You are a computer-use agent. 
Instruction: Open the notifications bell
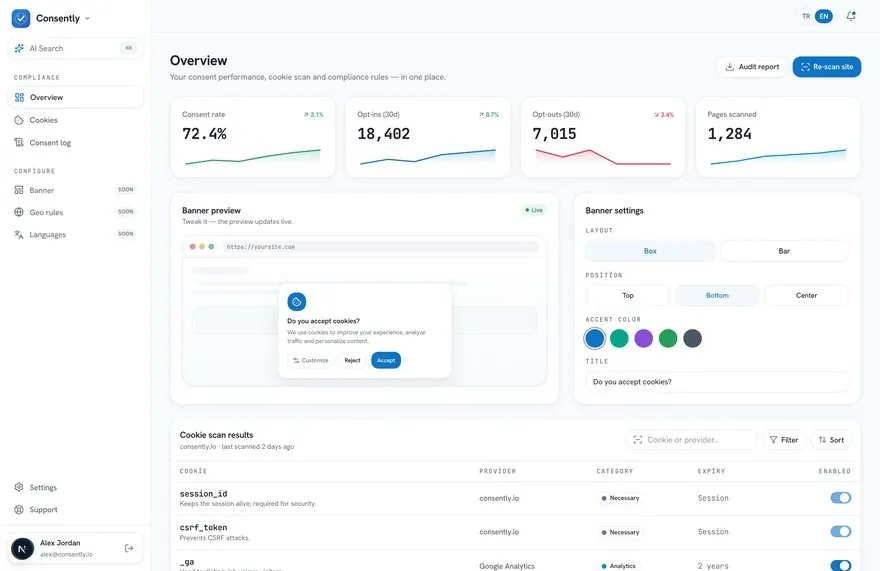click(851, 16)
